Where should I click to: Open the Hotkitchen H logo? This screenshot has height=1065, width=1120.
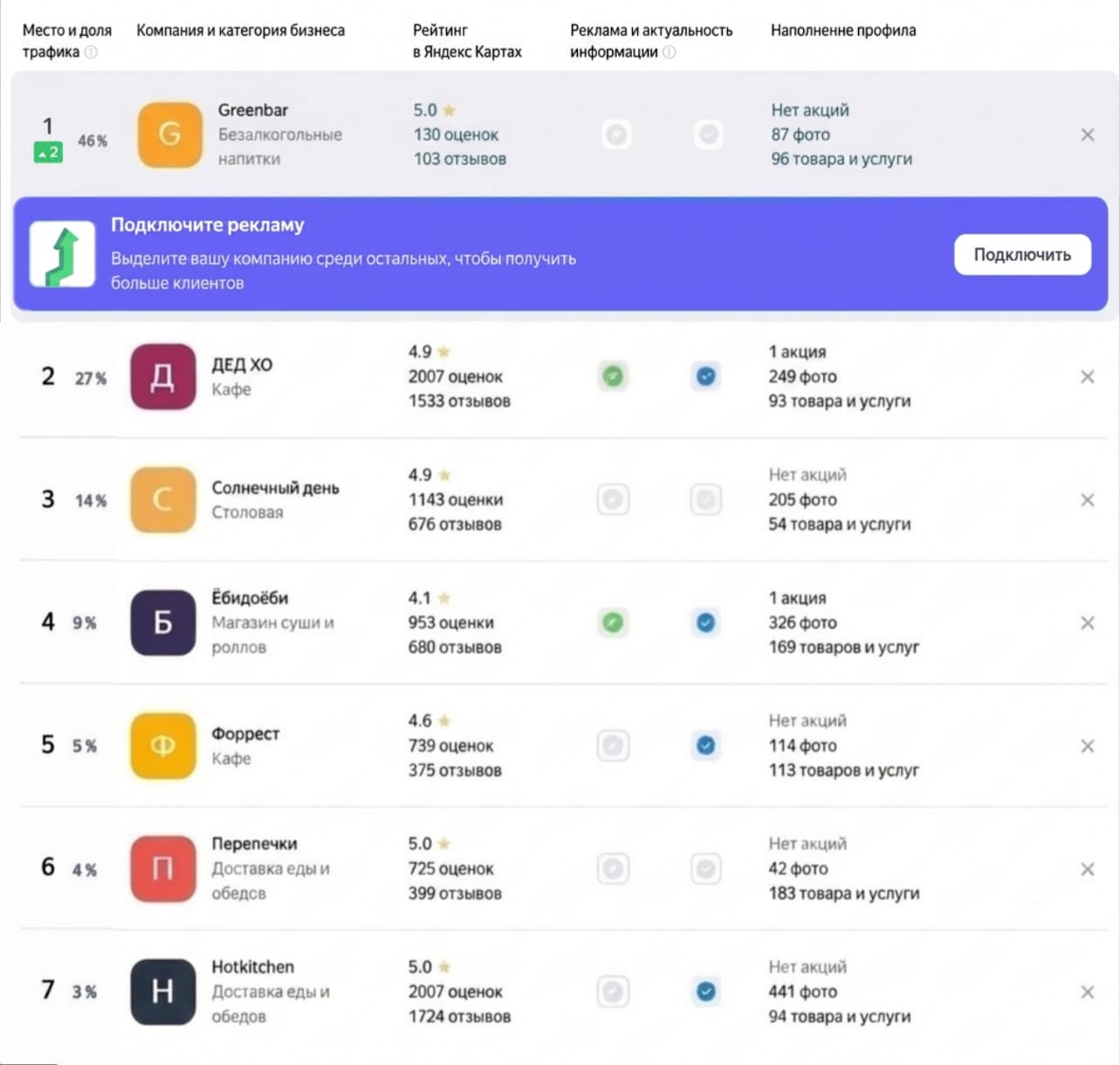pos(162,992)
